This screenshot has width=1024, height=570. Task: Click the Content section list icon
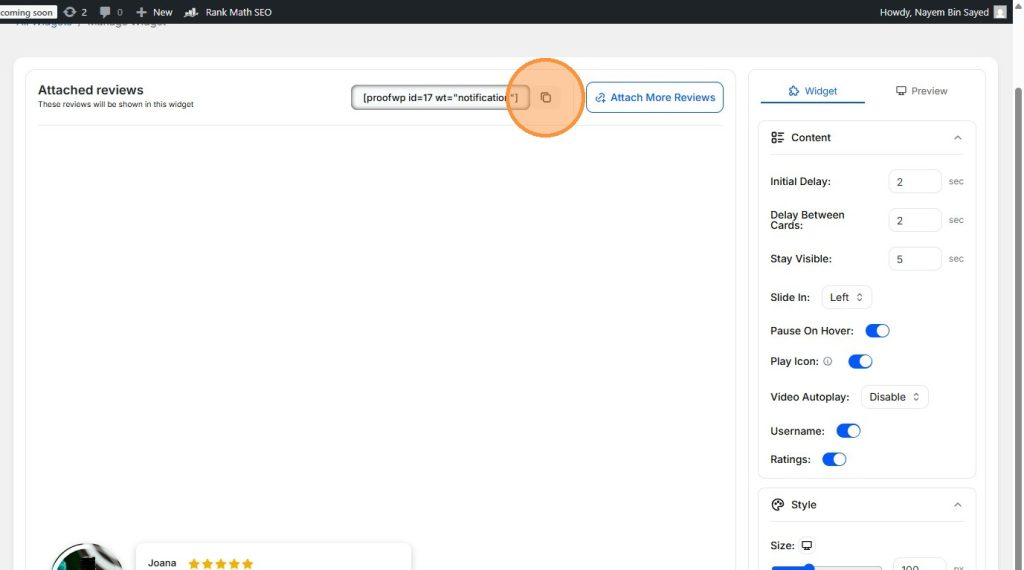(777, 137)
